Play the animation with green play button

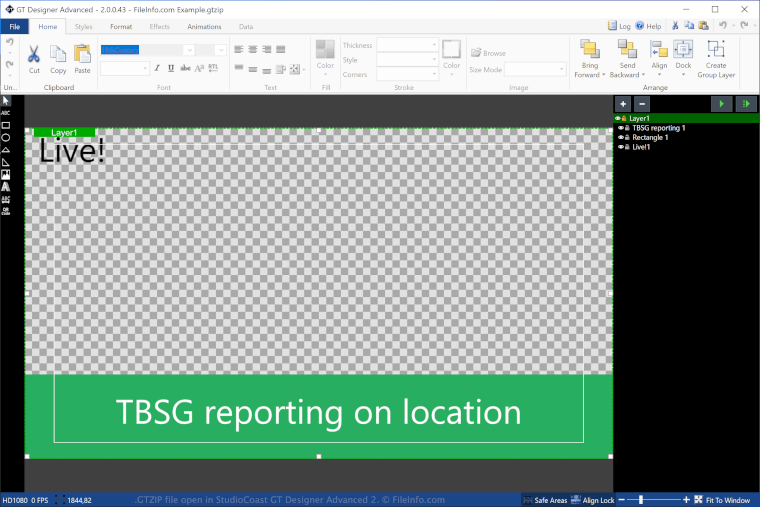(x=721, y=104)
